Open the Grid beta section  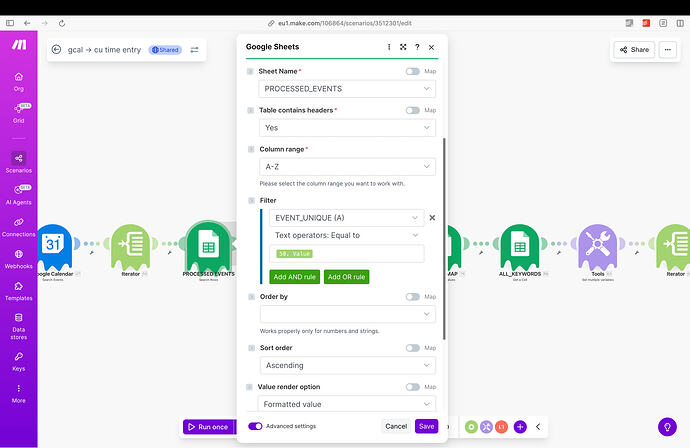pos(18,113)
